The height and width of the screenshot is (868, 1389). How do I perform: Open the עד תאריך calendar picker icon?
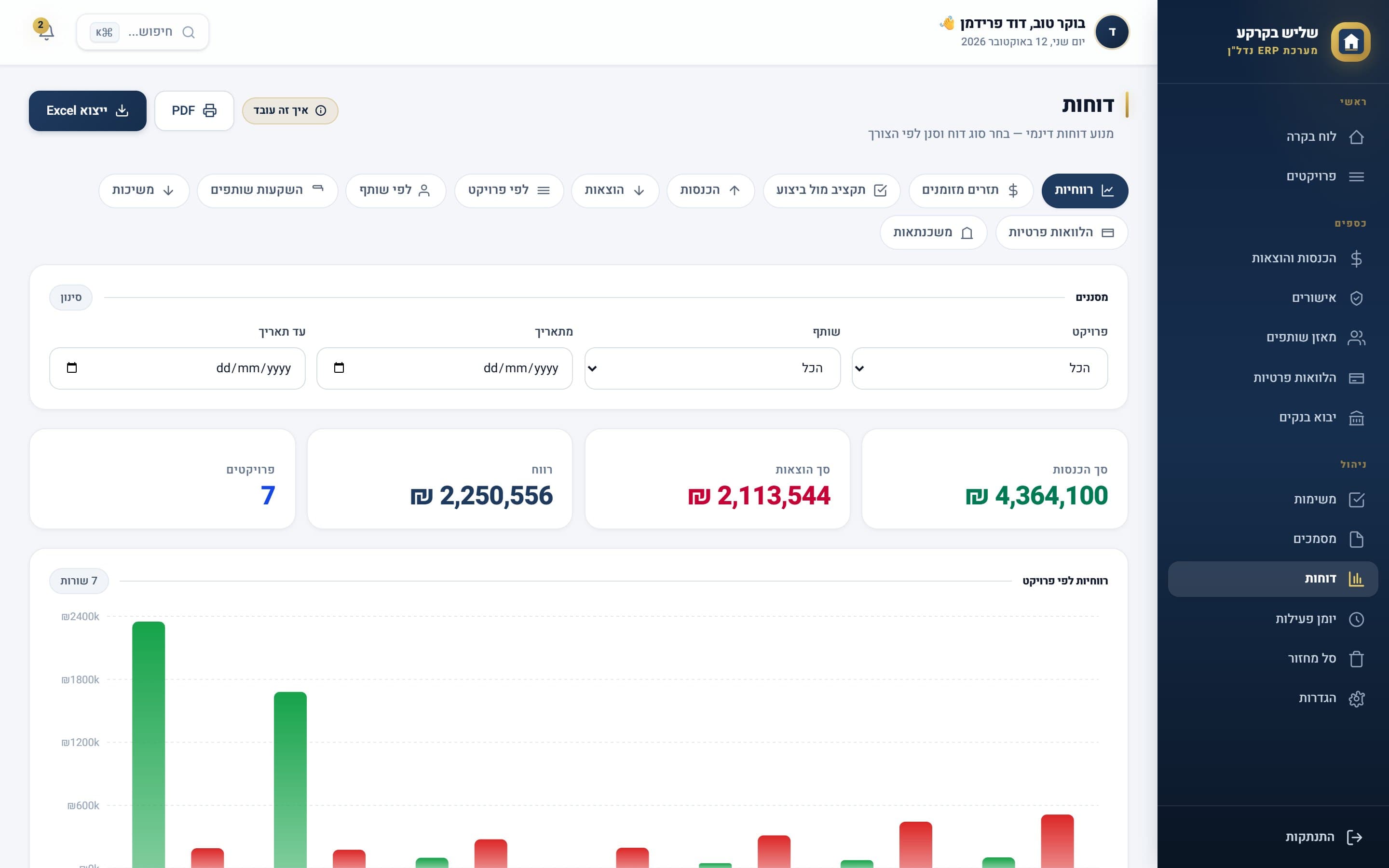[x=72, y=367]
